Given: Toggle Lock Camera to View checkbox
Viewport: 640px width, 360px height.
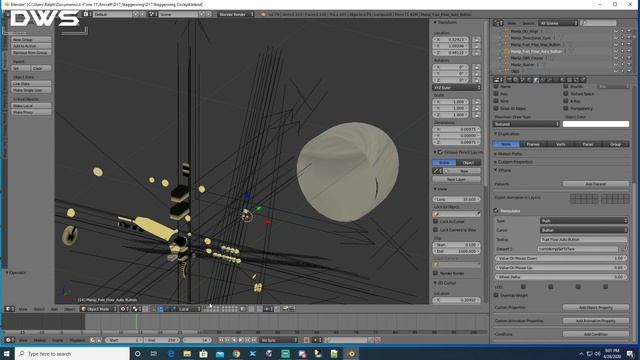Looking at the screenshot, I should click(x=436, y=230).
